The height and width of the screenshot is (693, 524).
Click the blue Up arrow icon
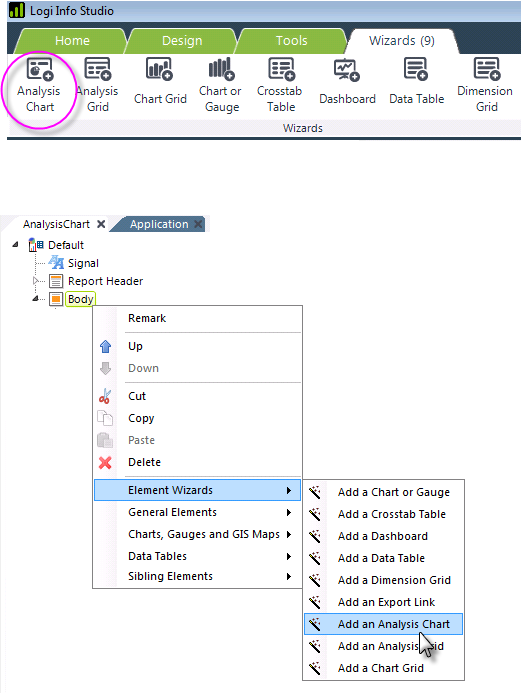105,346
